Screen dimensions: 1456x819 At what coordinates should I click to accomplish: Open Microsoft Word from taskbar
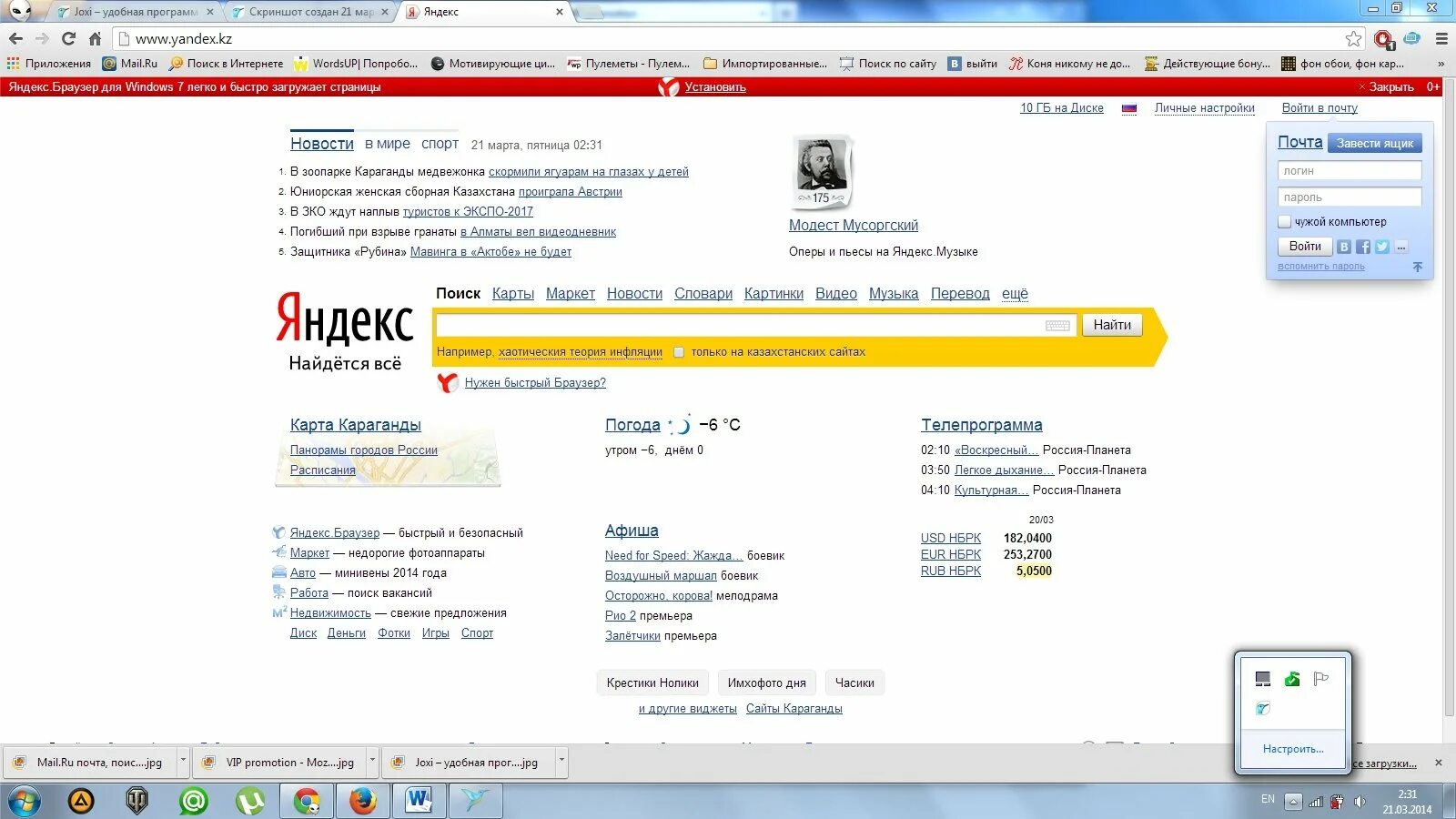coord(419,802)
